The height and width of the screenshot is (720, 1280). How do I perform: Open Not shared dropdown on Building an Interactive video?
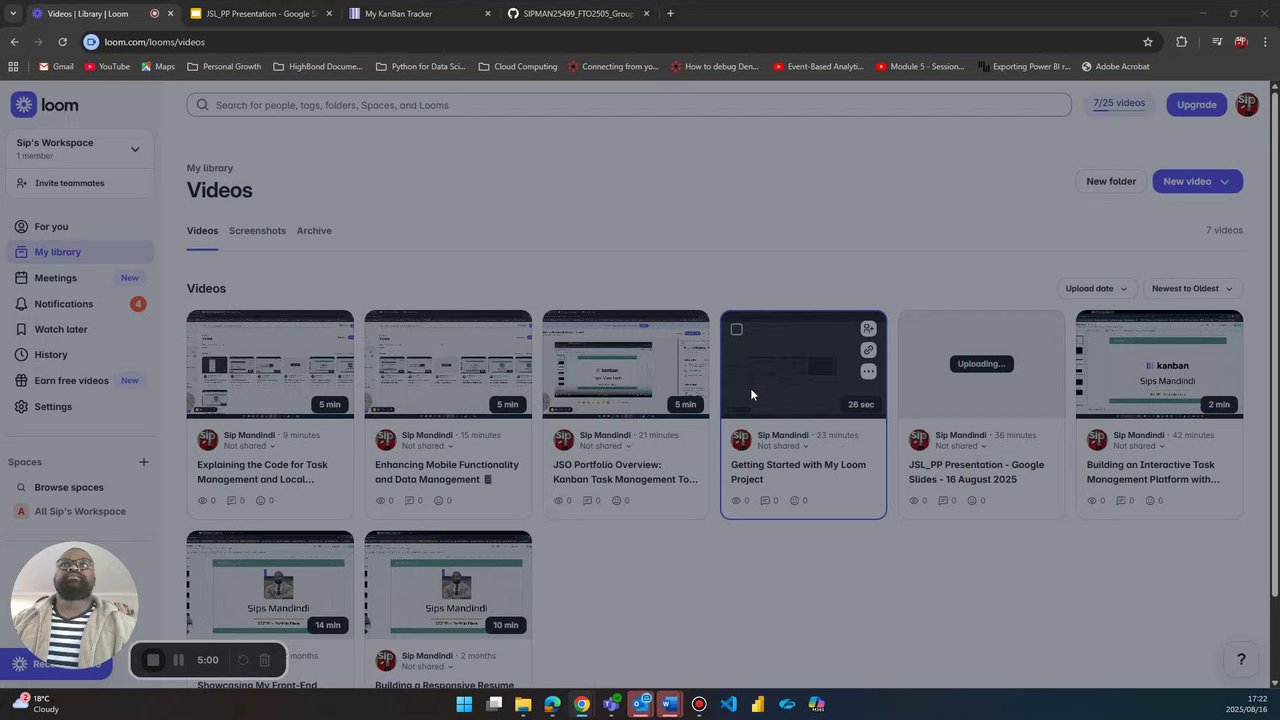pyautogui.click(x=1138, y=446)
